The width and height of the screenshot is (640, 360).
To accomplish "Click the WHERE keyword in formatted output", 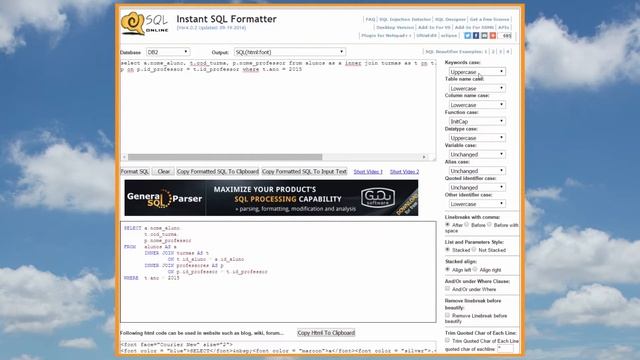I will (x=131, y=278).
